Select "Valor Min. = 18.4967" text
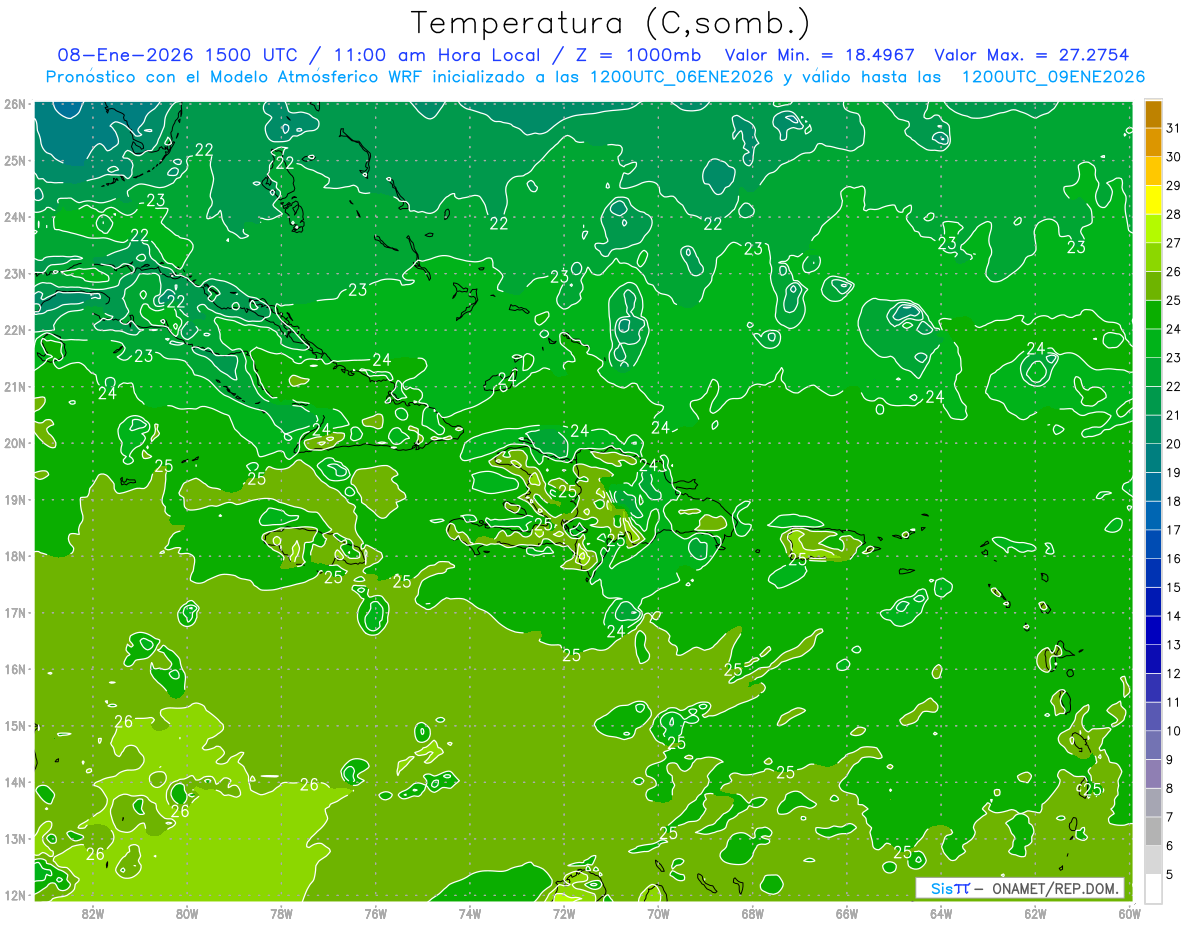The width and height of the screenshot is (1200, 927). coord(820,55)
